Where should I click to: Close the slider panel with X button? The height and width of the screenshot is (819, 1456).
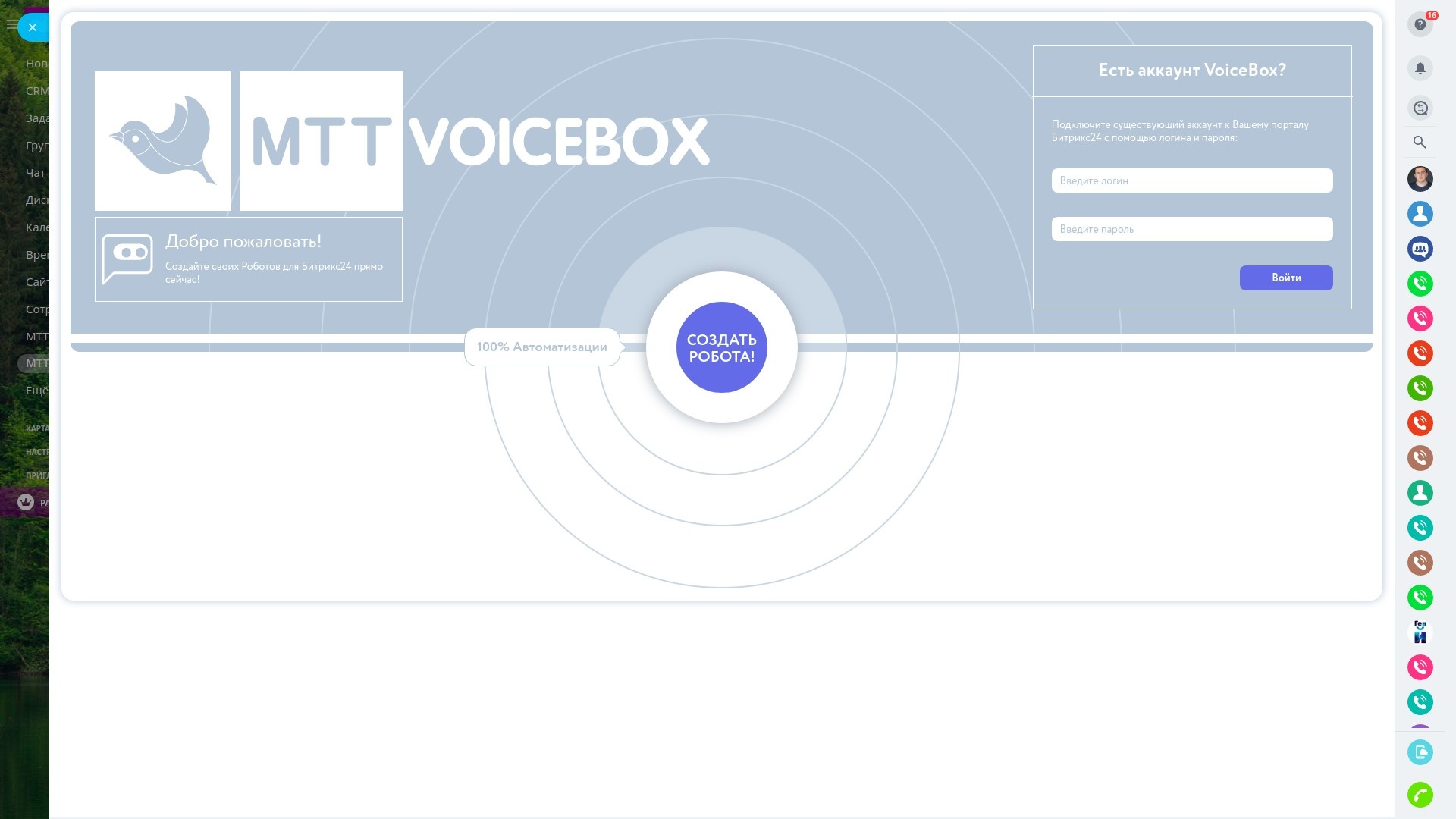click(x=32, y=27)
